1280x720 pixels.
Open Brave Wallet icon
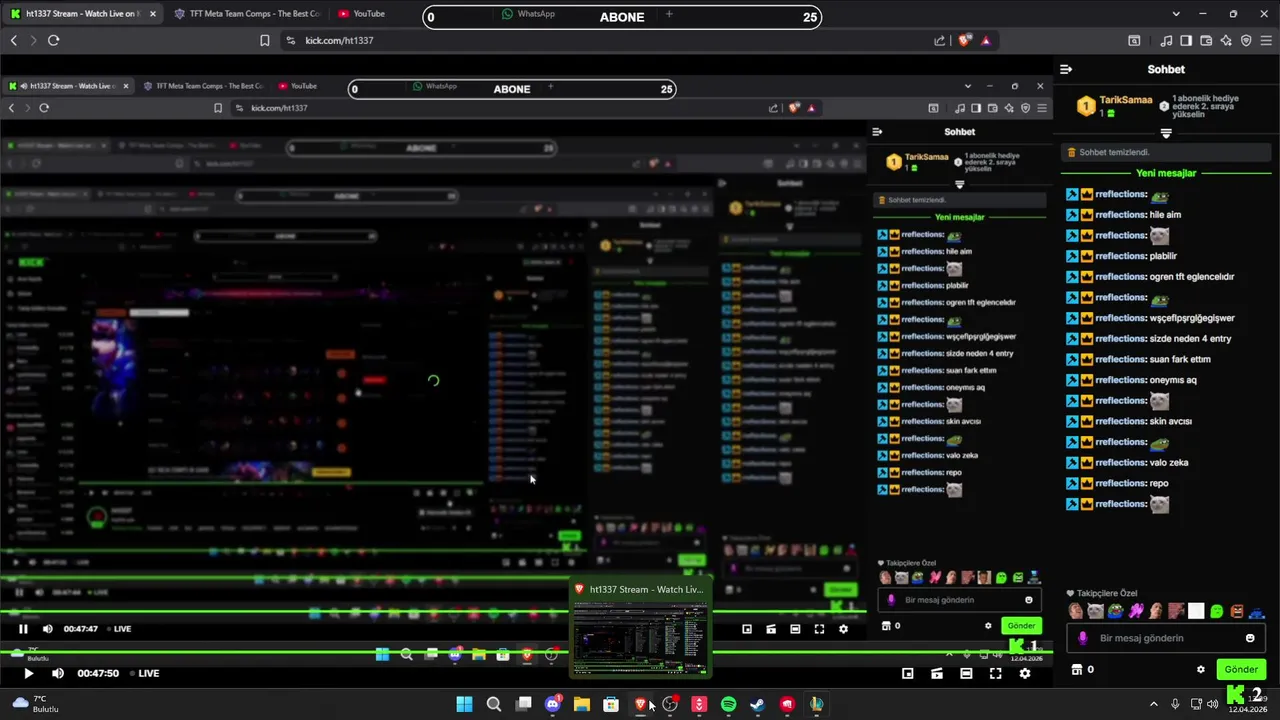pyautogui.click(x=1206, y=41)
